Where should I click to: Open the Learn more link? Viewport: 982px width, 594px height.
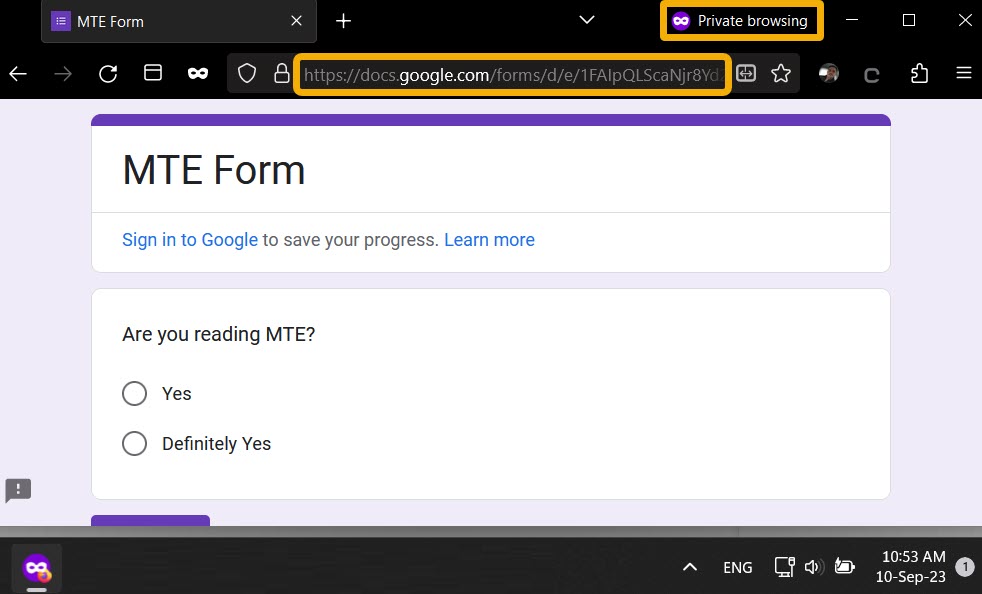pos(489,240)
